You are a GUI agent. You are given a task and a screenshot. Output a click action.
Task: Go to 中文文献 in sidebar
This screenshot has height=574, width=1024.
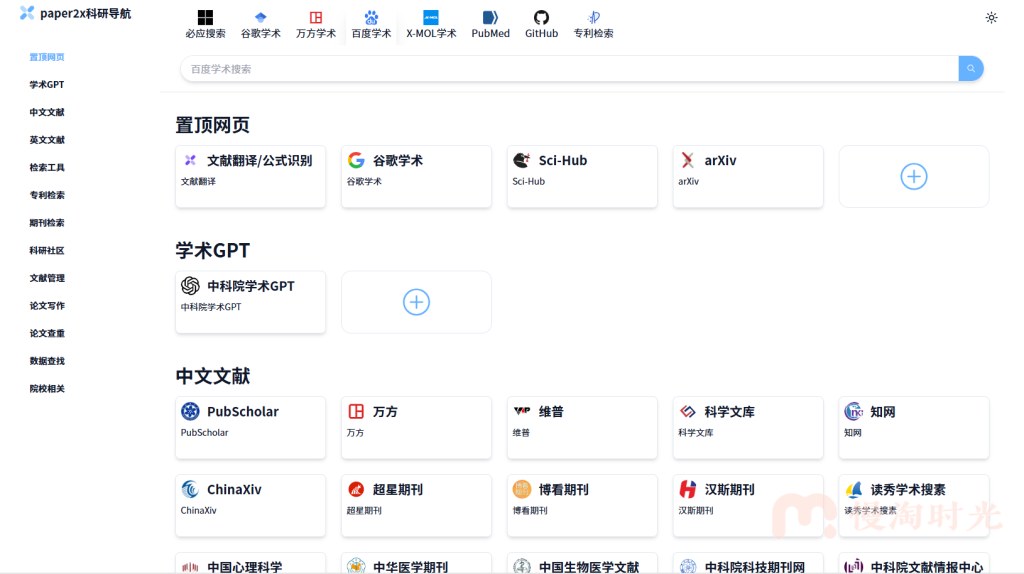(47, 112)
